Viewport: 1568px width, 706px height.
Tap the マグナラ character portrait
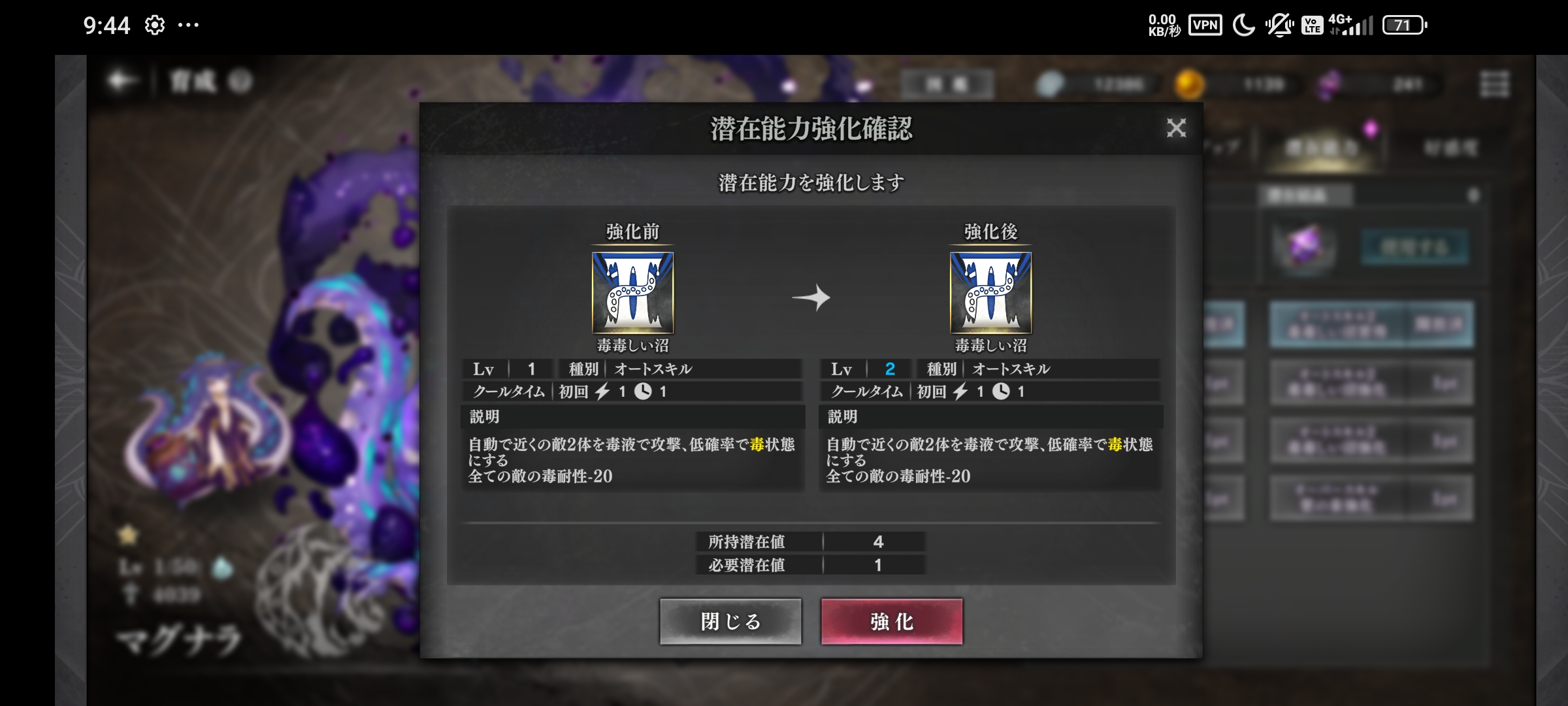(208, 433)
